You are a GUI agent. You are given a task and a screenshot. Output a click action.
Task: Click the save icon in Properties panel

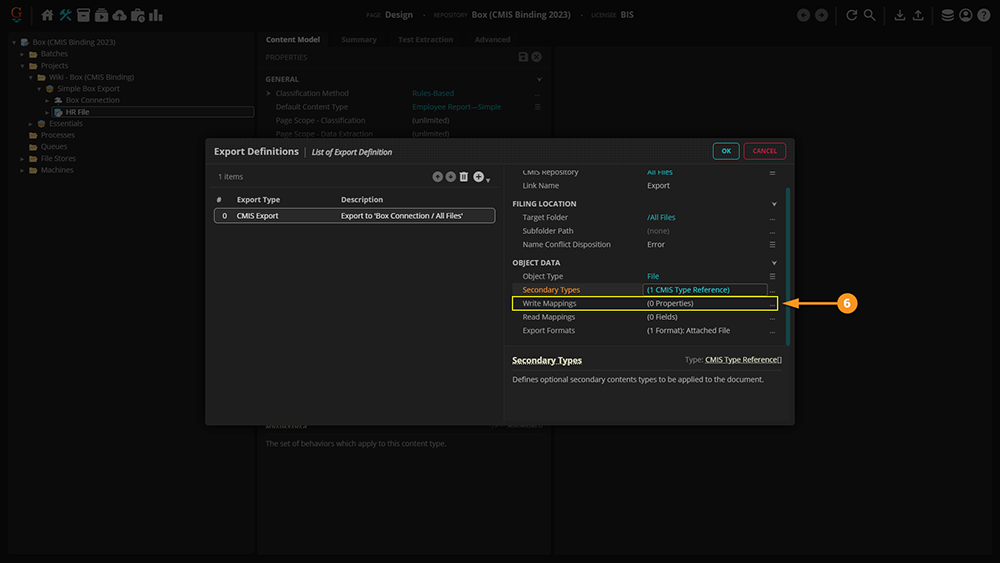(523, 58)
